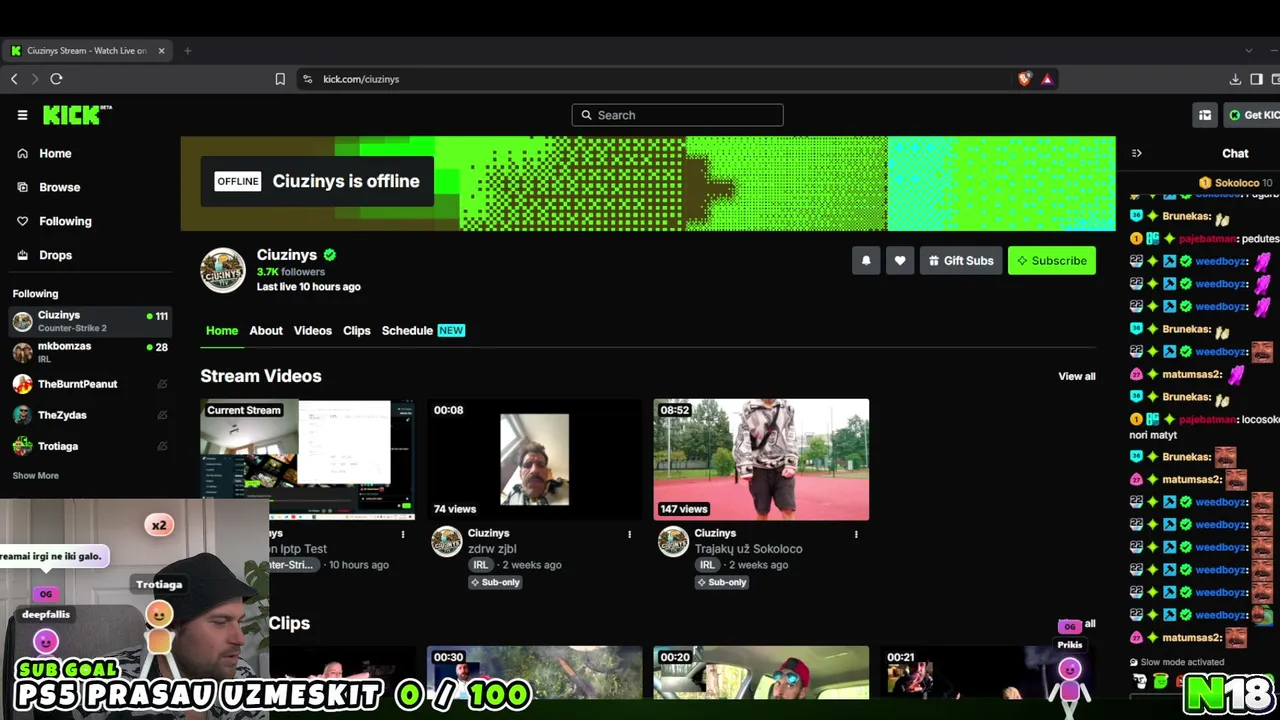
Task: Open the Brave Rewards triangle icon
Action: 1047,79
